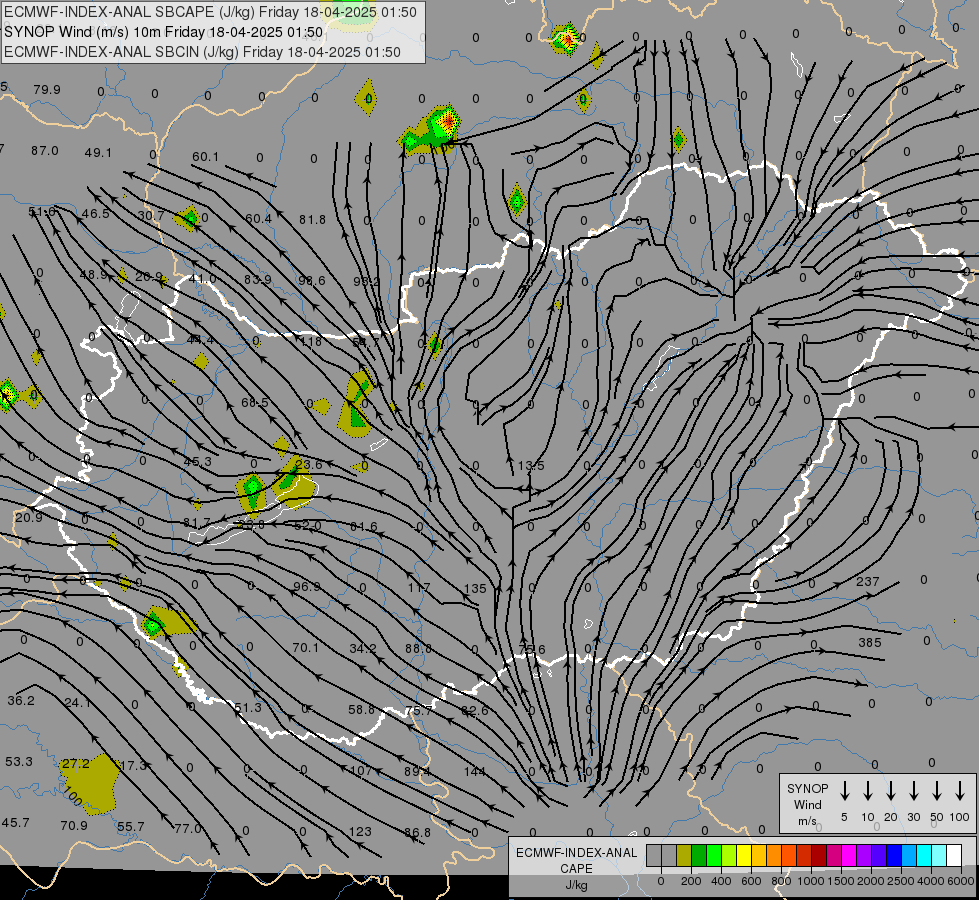The image size is (979, 900).
Task: Click the map value 86.8
Action: [417, 833]
